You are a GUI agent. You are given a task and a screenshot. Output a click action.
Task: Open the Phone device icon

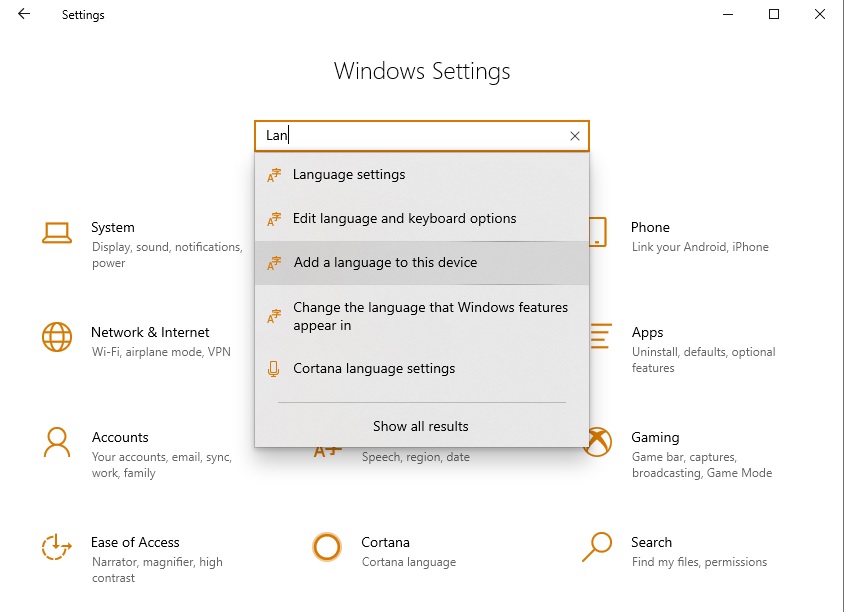point(598,232)
